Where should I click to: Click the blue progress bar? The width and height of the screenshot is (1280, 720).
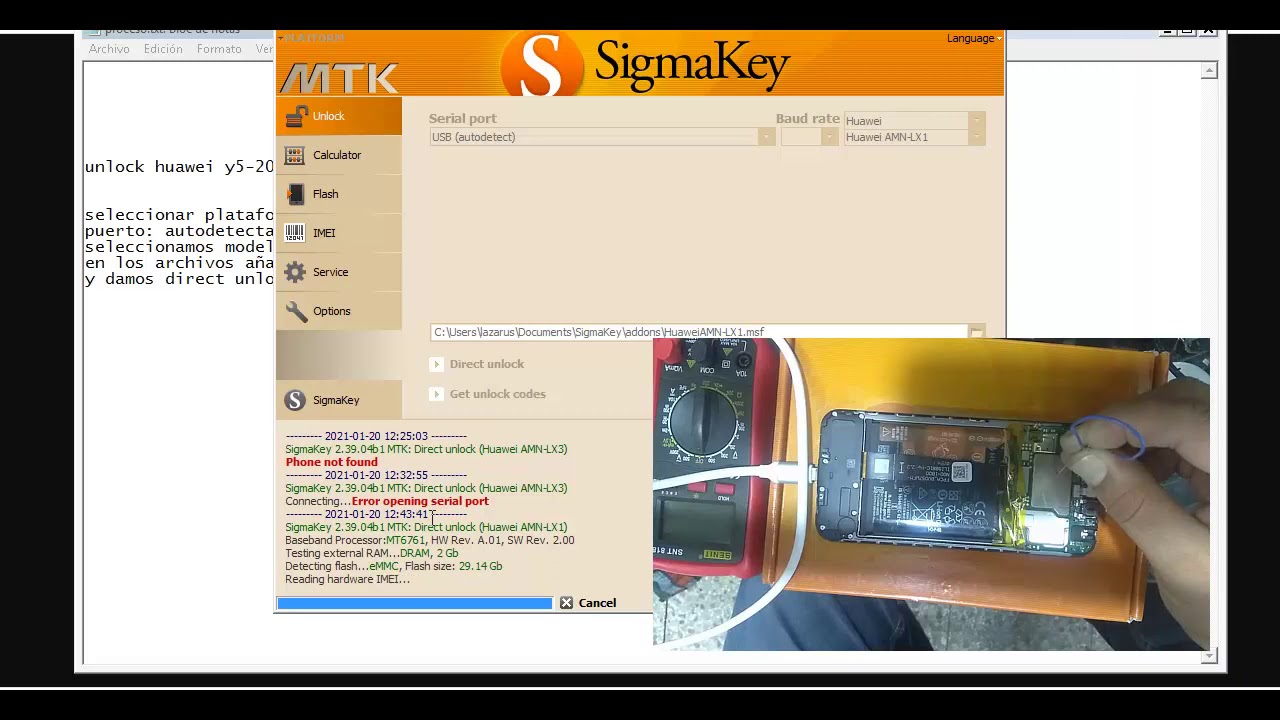[414, 603]
